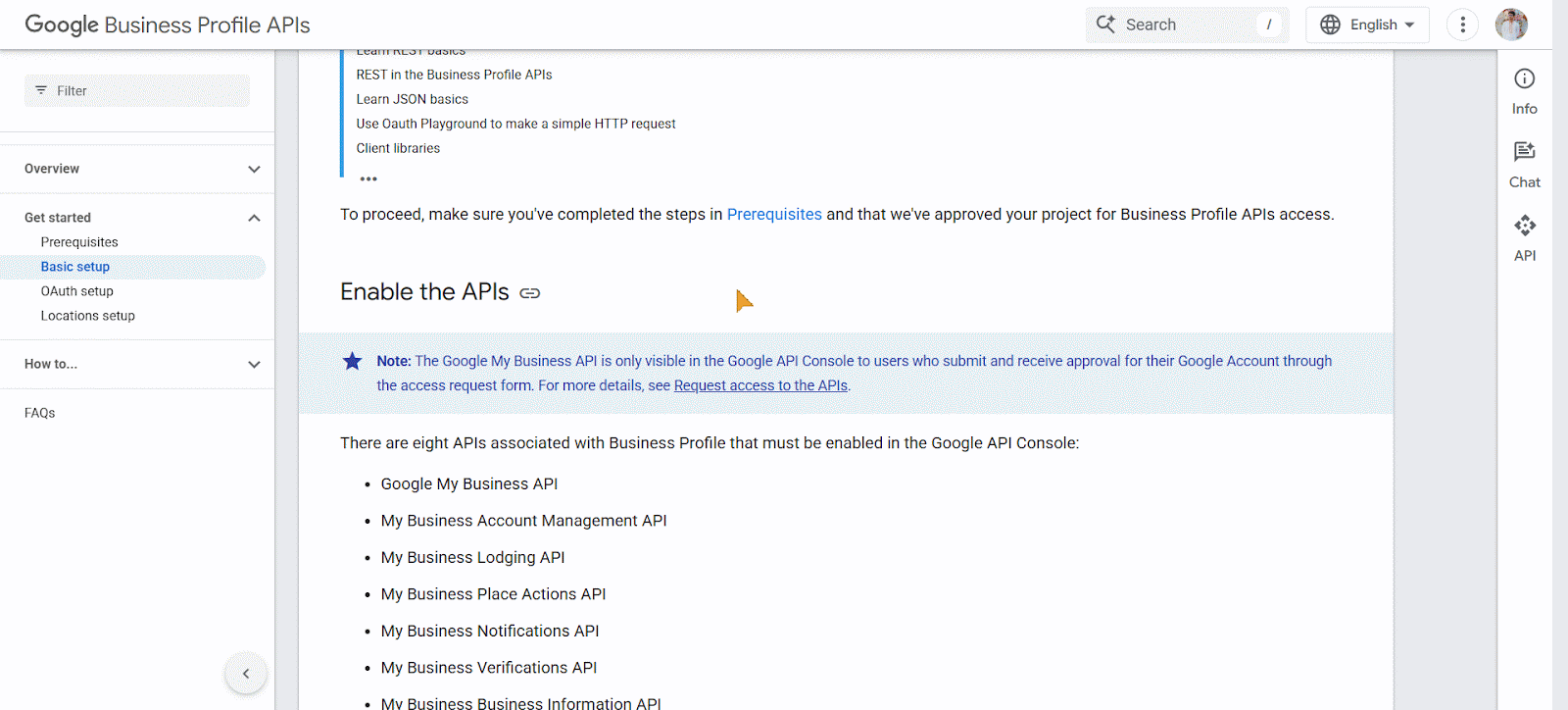Open REST in the Business Profile APIs
The width and height of the screenshot is (1568, 710).
(x=454, y=75)
